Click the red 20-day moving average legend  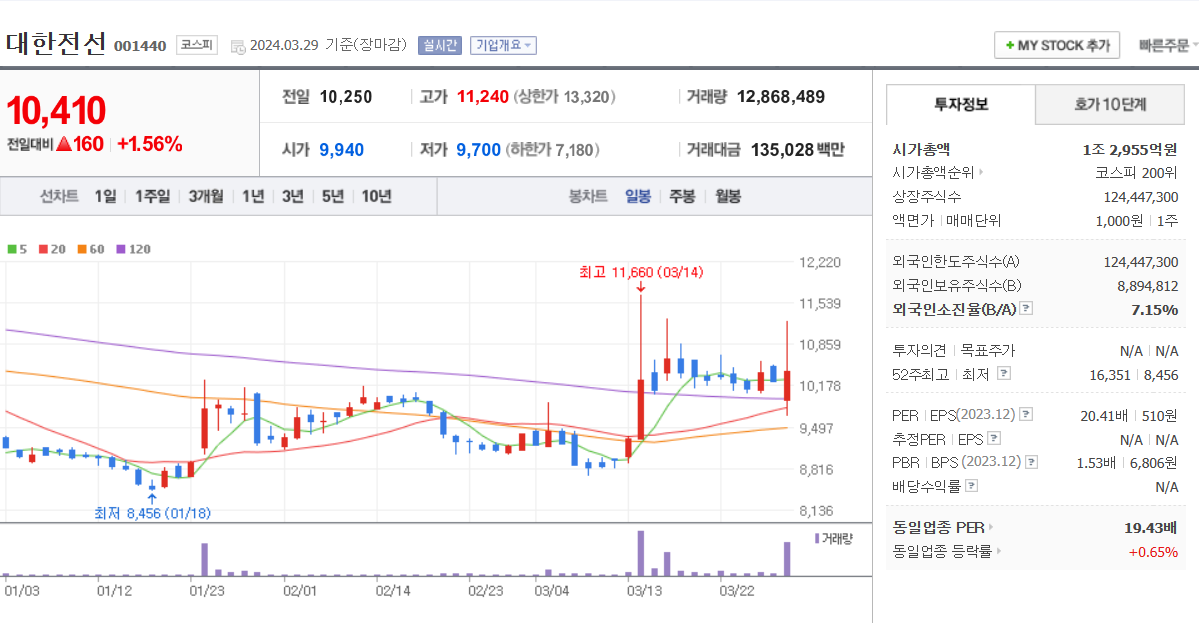tap(52, 249)
